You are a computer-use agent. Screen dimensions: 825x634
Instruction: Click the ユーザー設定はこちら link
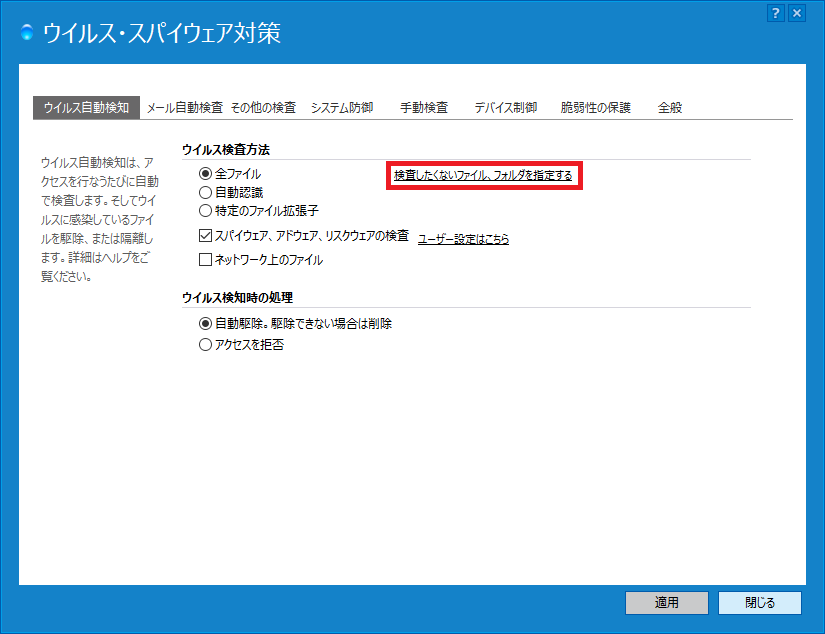tap(463, 239)
